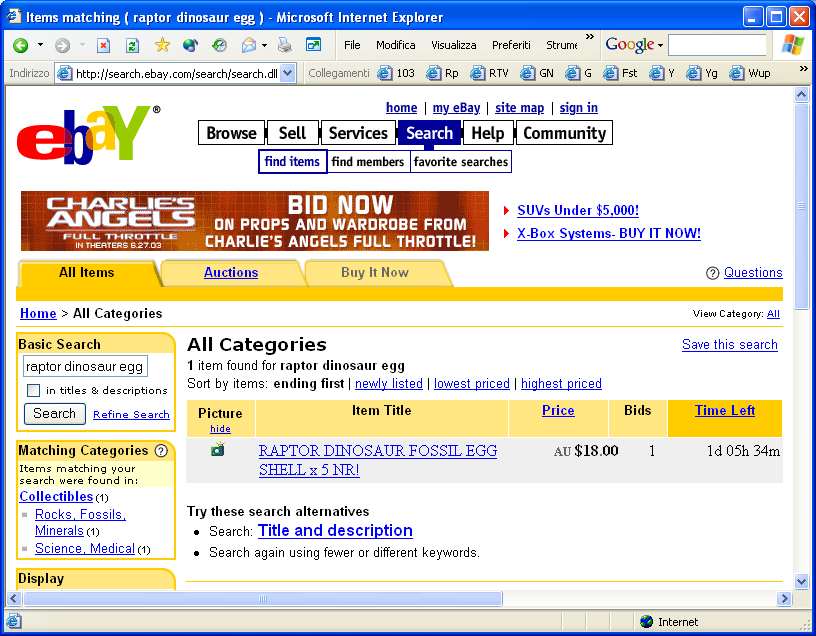Click the Mail envelope icon

pos(249,45)
